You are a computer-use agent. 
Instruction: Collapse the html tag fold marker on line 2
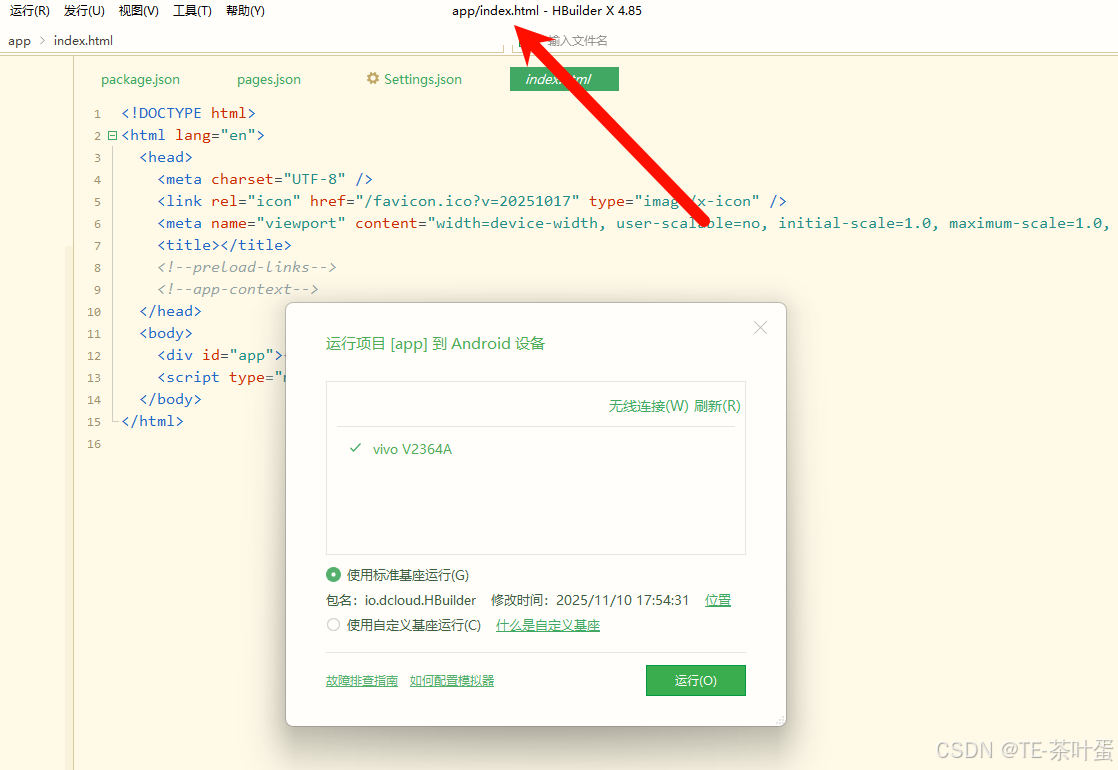pyautogui.click(x=112, y=135)
